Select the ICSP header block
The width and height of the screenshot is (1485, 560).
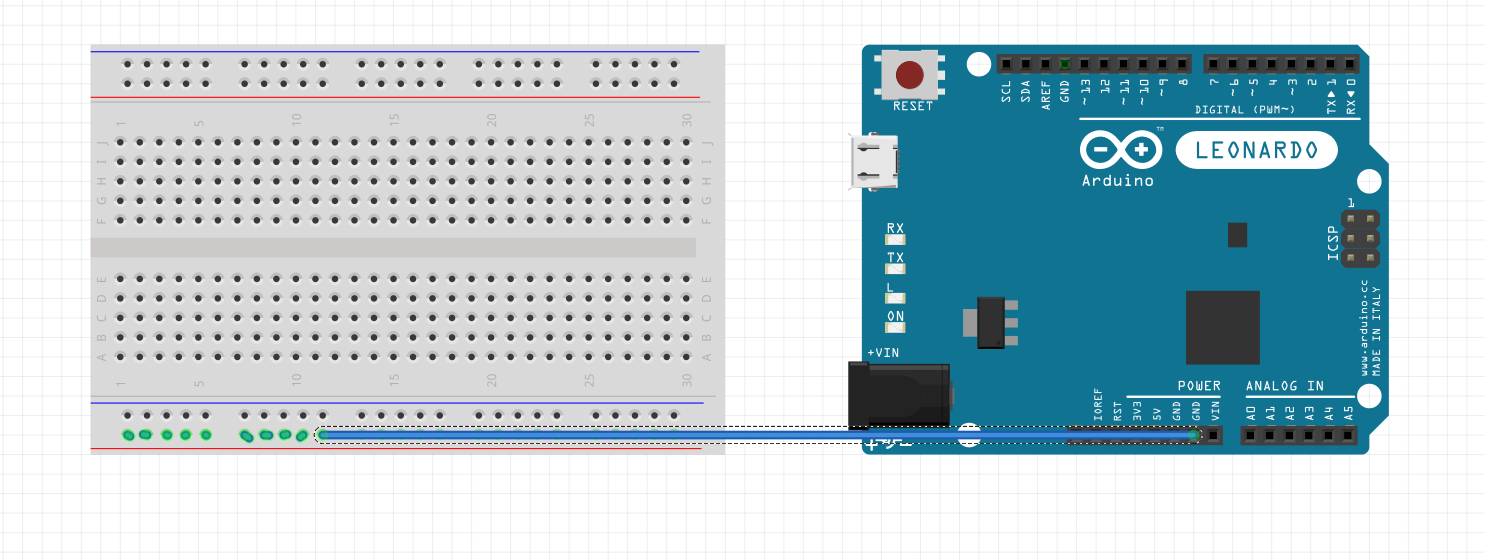(x=1360, y=238)
